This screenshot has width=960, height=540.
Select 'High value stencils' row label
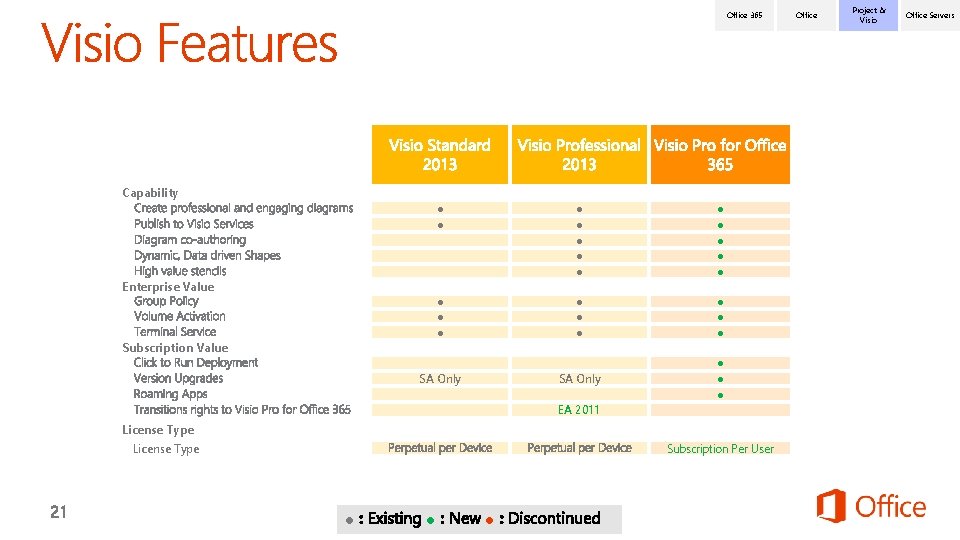click(180, 271)
